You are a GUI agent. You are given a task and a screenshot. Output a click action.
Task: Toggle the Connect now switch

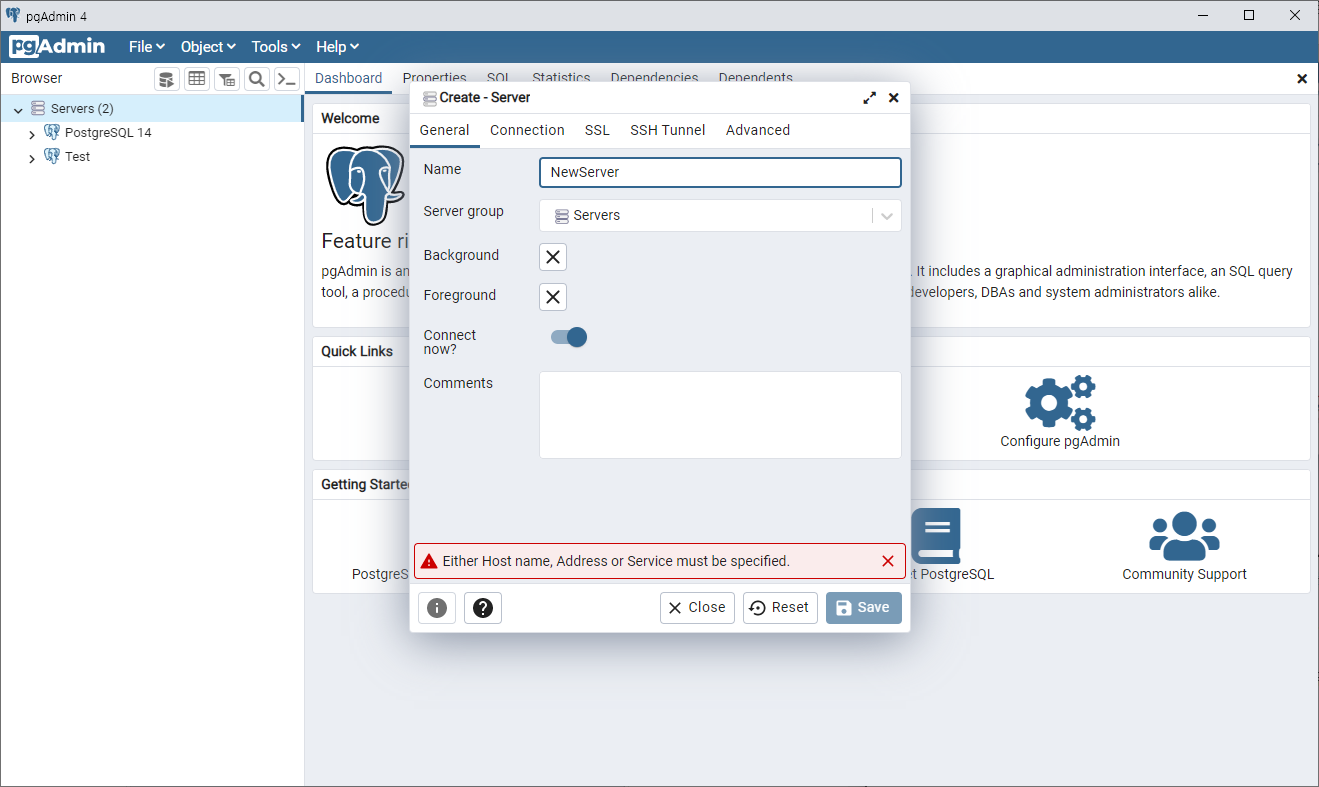pyautogui.click(x=569, y=337)
